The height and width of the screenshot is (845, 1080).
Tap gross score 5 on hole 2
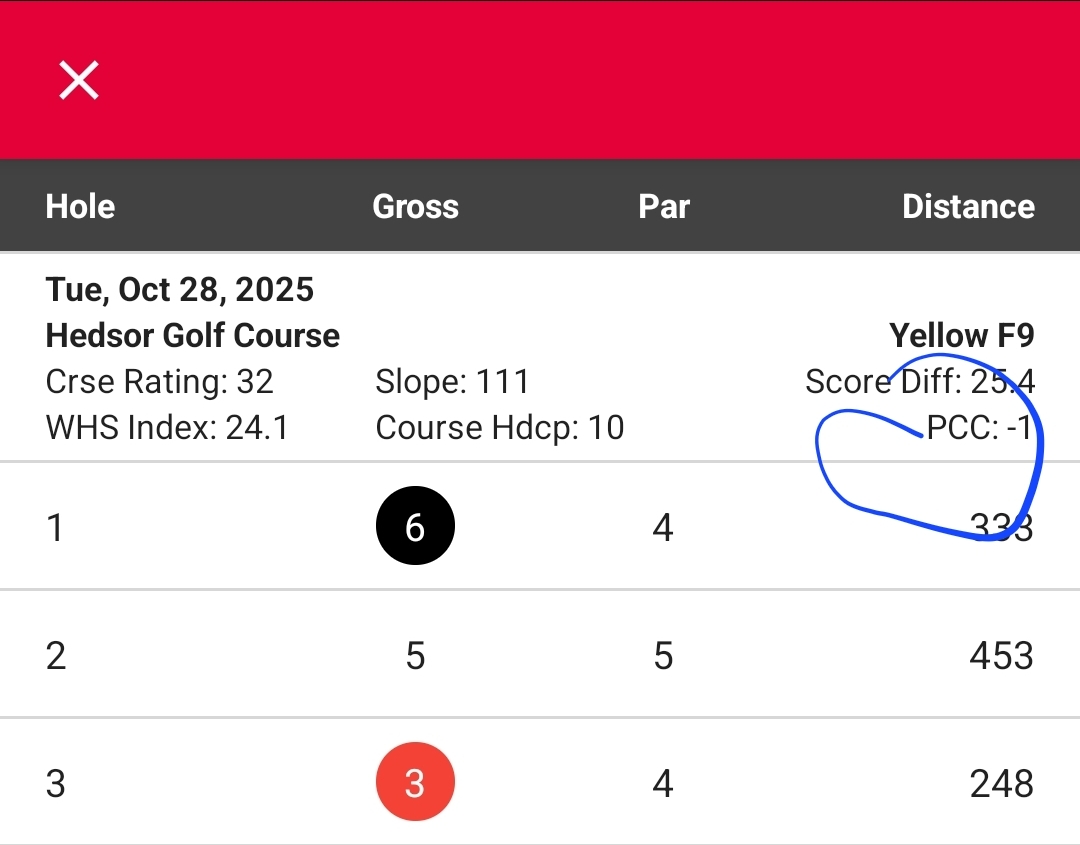[415, 656]
